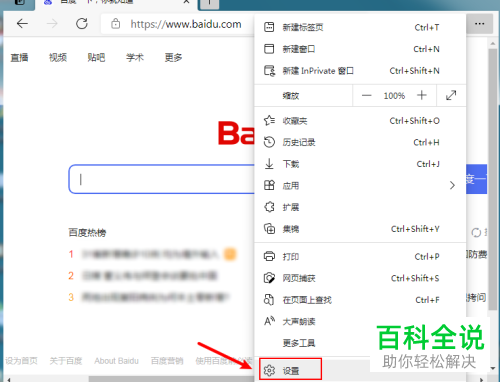The image size is (500, 382).
Task: Open the three-dot settings and more button
Action: pyautogui.click(x=479, y=24)
